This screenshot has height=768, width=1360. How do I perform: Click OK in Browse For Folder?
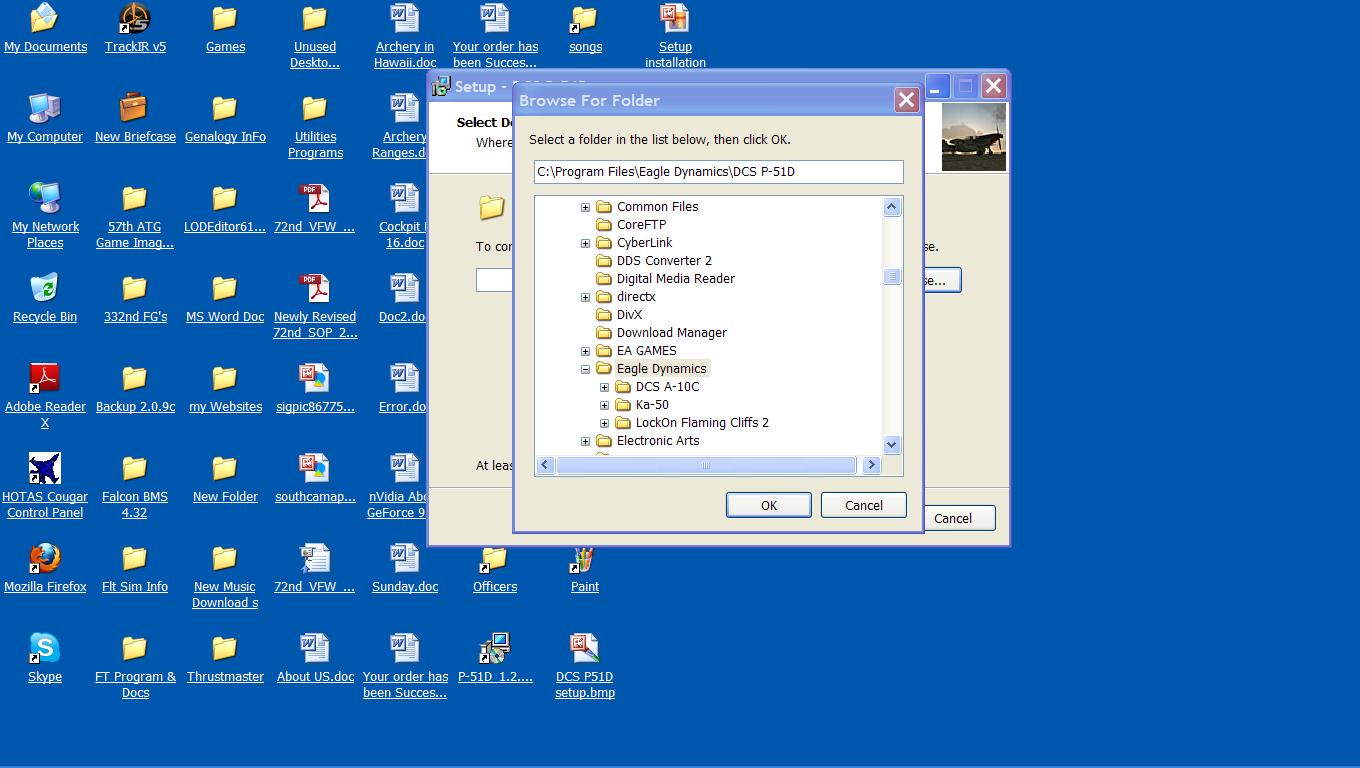[768, 505]
